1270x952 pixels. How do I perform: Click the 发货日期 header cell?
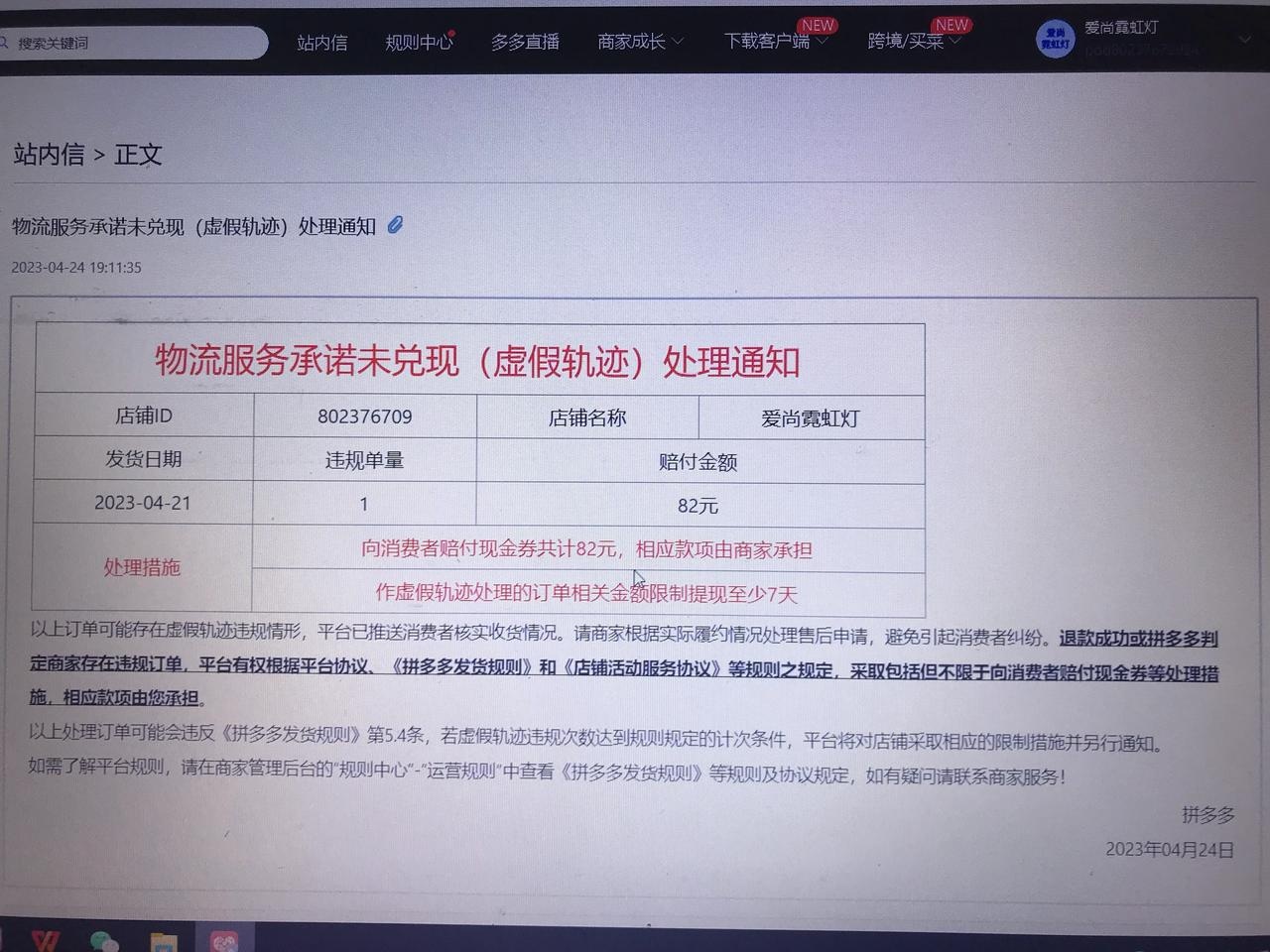[144, 459]
